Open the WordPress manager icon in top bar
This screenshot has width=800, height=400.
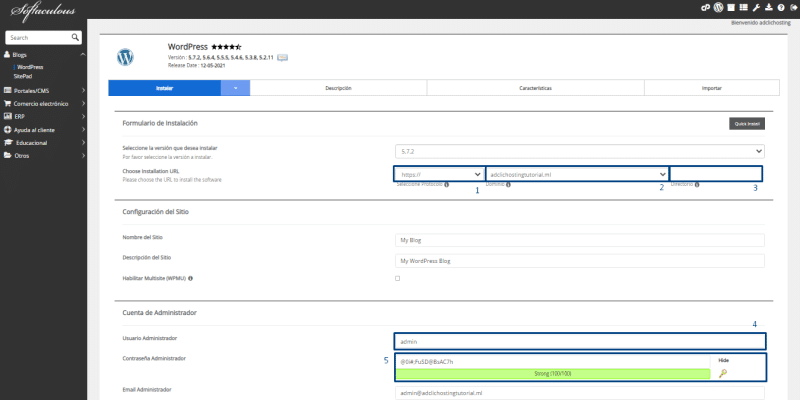pyautogui.click(x=718, y=8)
